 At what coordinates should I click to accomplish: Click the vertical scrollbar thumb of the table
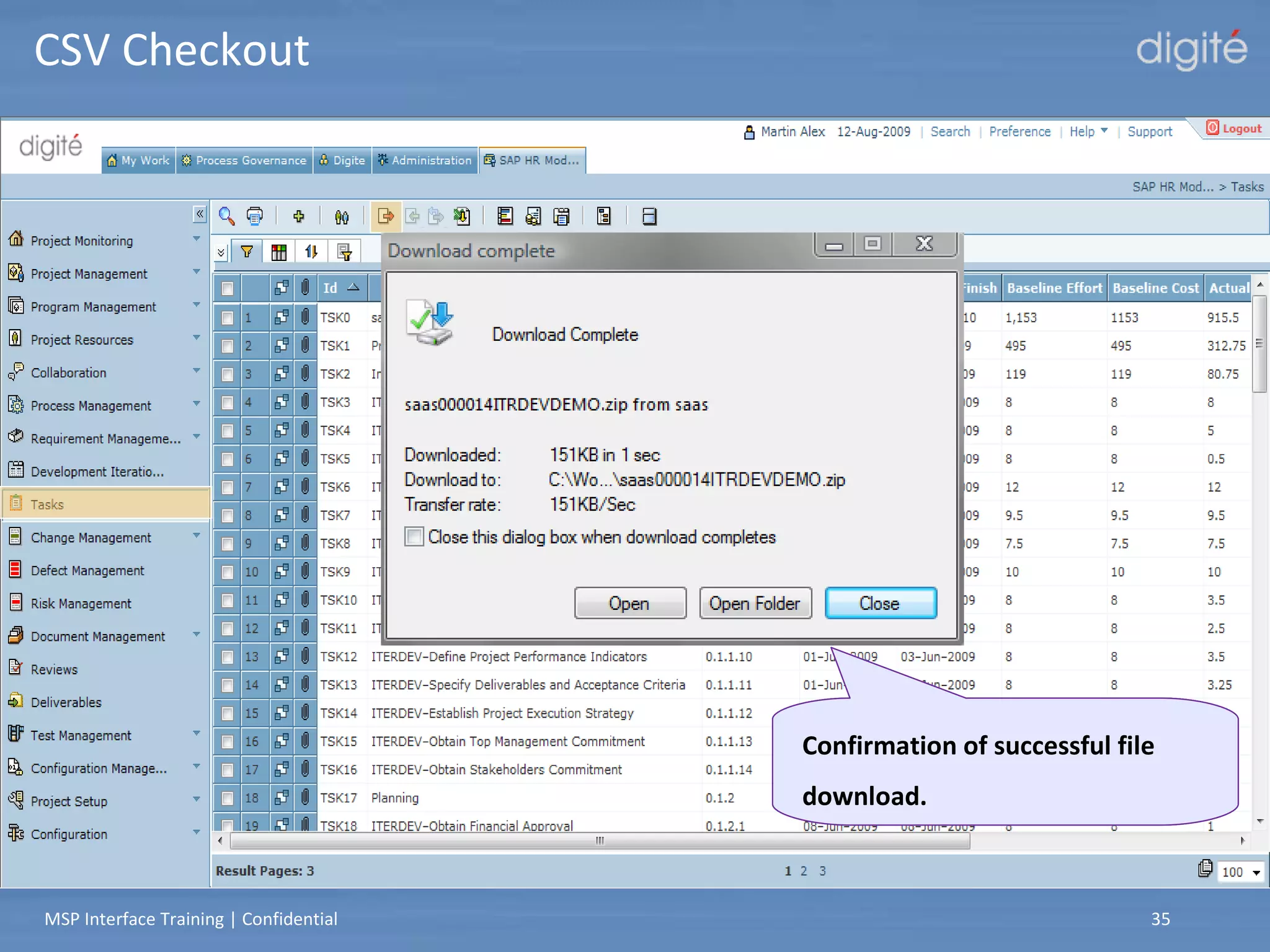[x=1259, y=344]
